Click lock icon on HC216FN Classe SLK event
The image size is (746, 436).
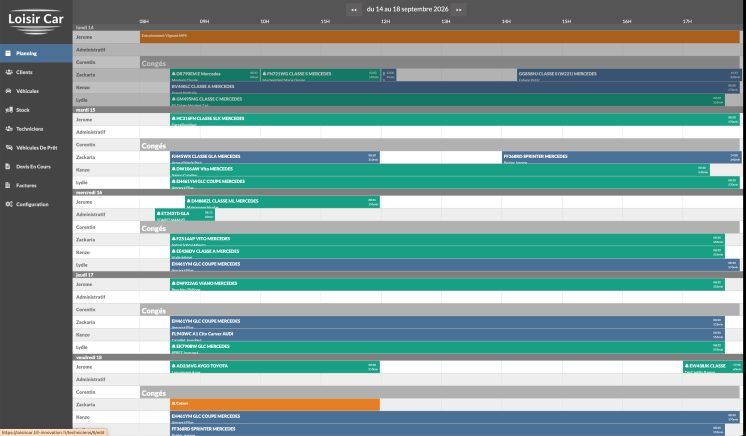174,118
